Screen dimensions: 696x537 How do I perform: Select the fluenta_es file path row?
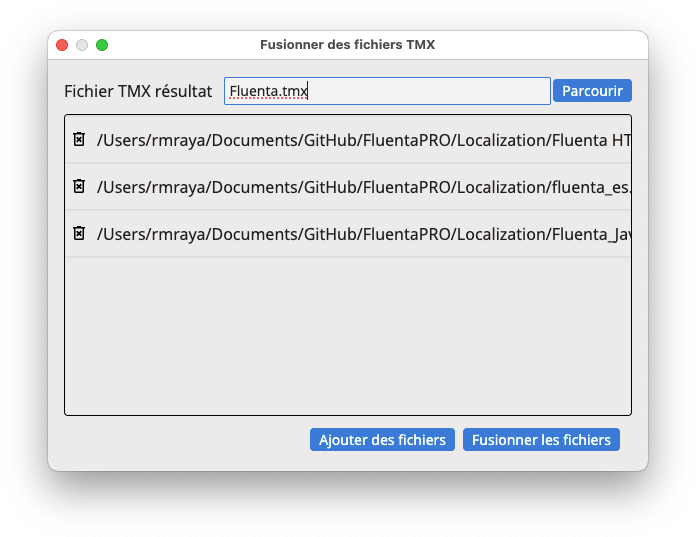tap(348, 187)
